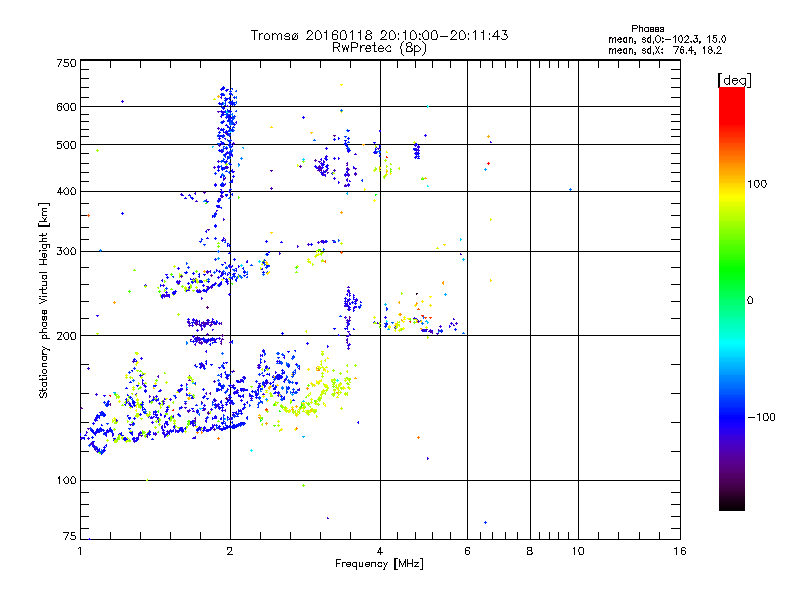Click the x-axis tick label '1'
Screen dimensions: 800x600
tap(80, 551)
